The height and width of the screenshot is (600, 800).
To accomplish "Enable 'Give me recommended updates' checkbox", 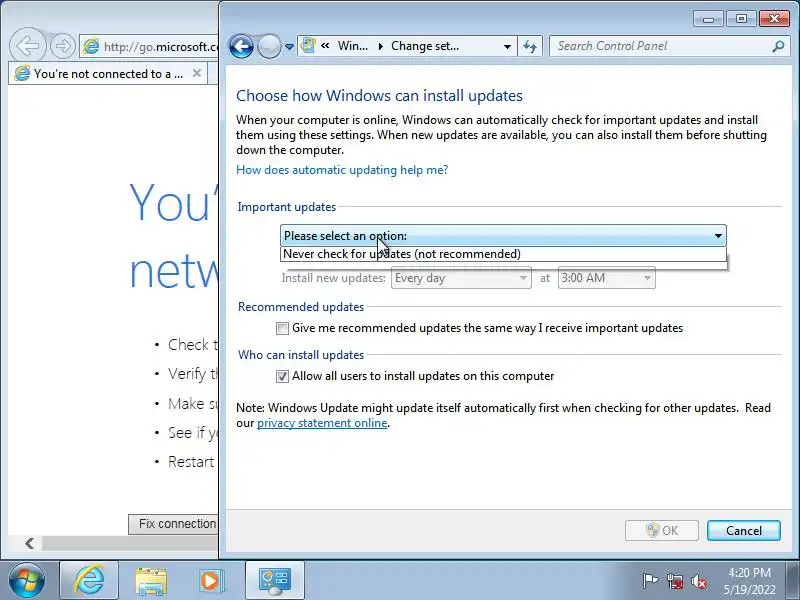I will (282, 328).
